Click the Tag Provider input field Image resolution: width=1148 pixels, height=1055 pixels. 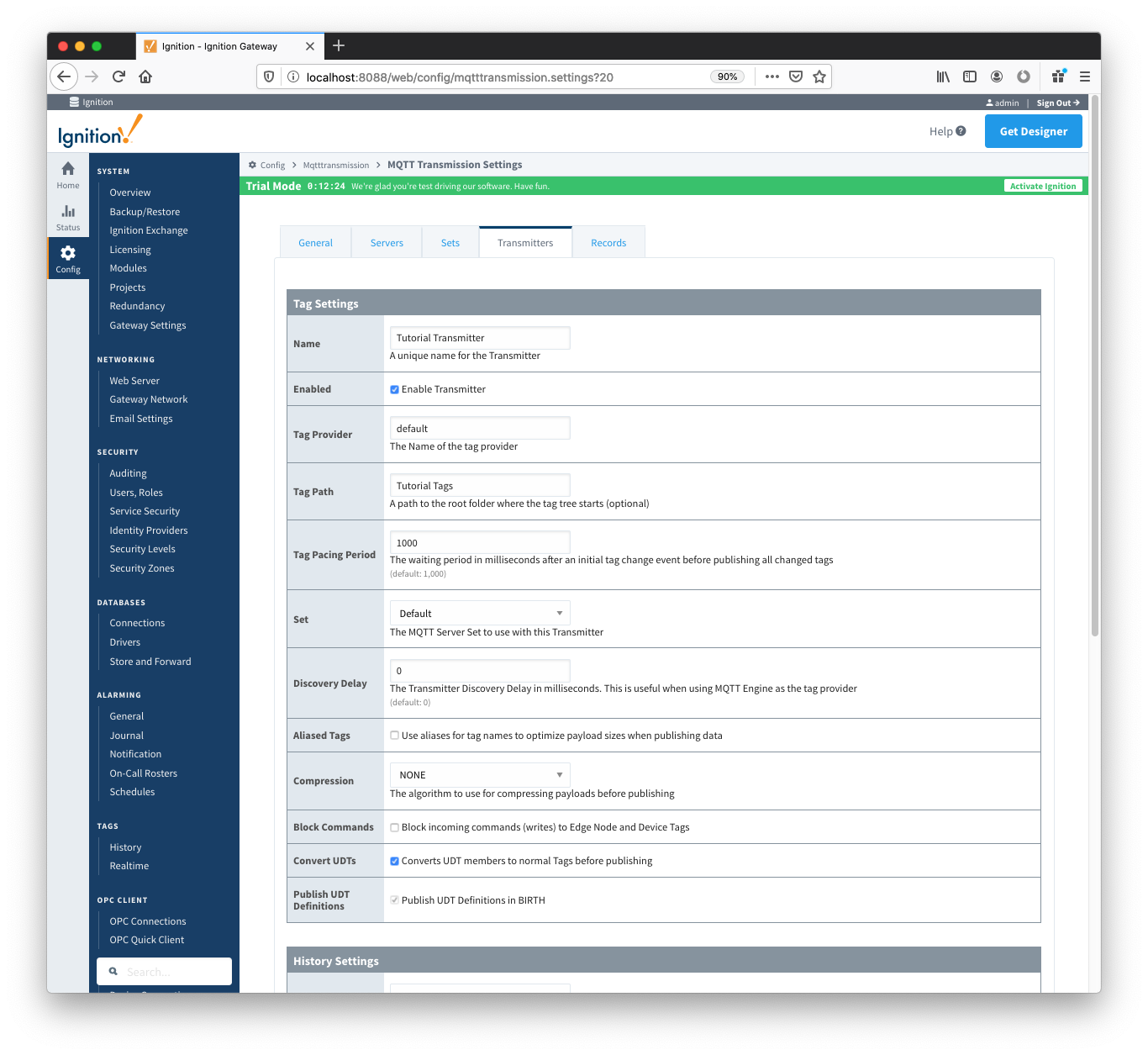pyautogui.click(x=480, y=429)
